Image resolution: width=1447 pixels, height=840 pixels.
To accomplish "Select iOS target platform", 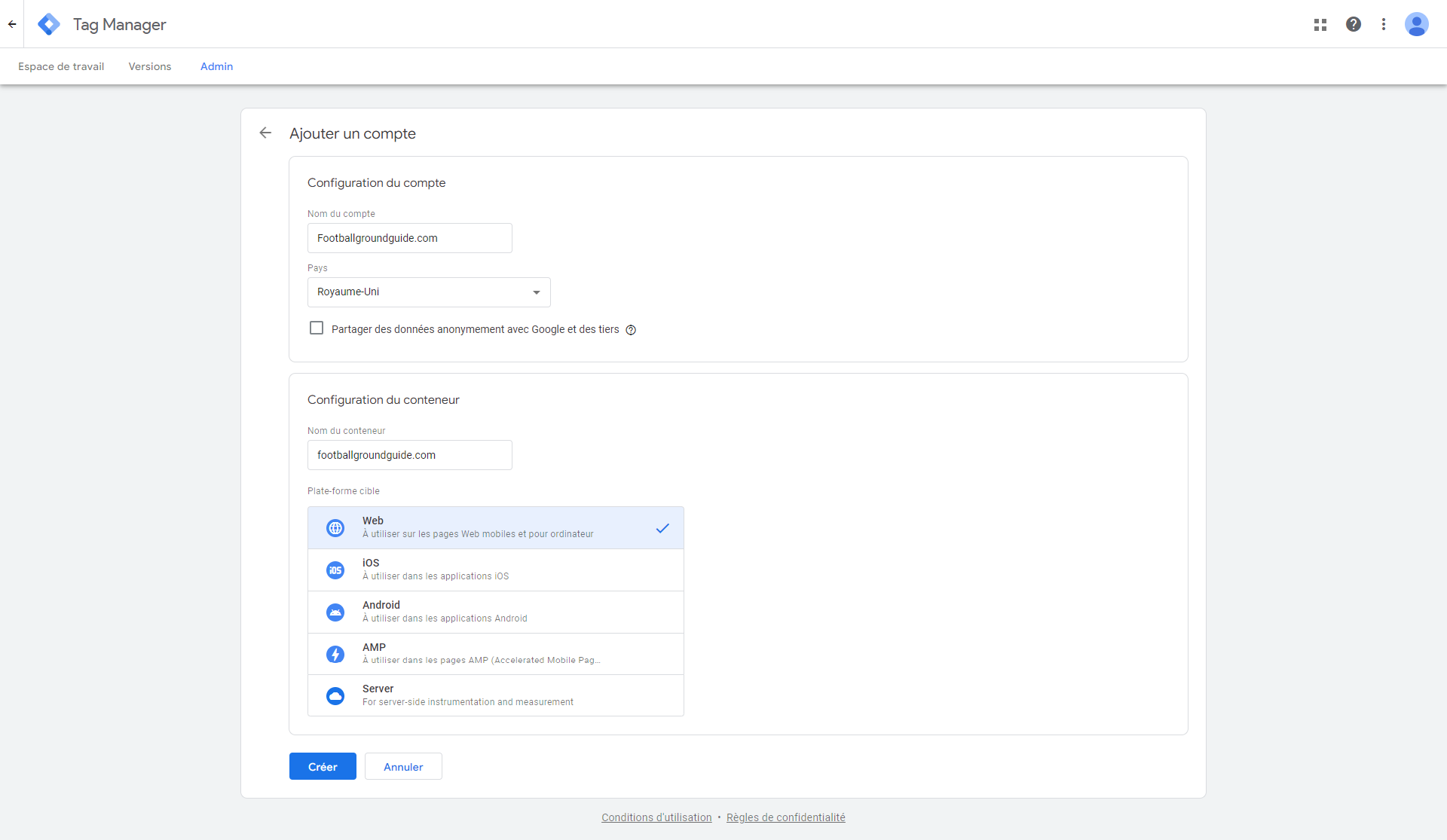I will tap(495, 570).
